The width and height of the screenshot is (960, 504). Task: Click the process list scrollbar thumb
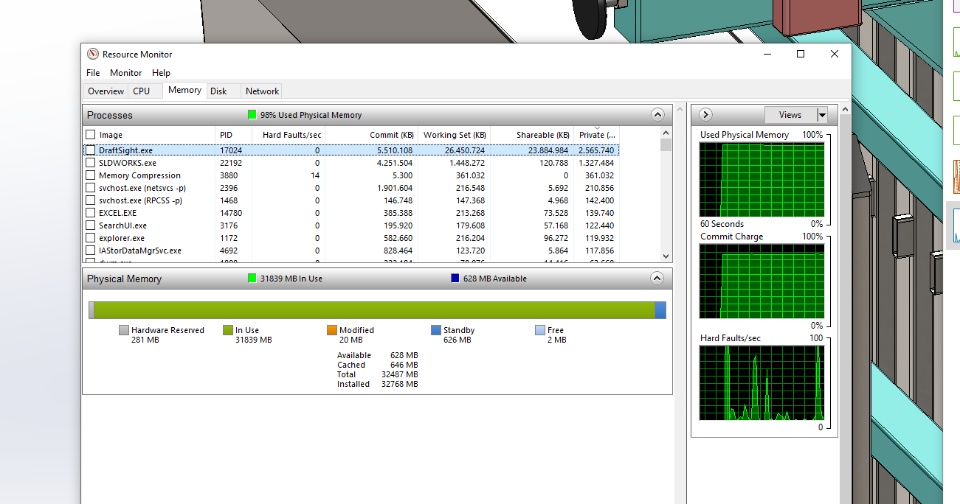click(x=666, y=145)
